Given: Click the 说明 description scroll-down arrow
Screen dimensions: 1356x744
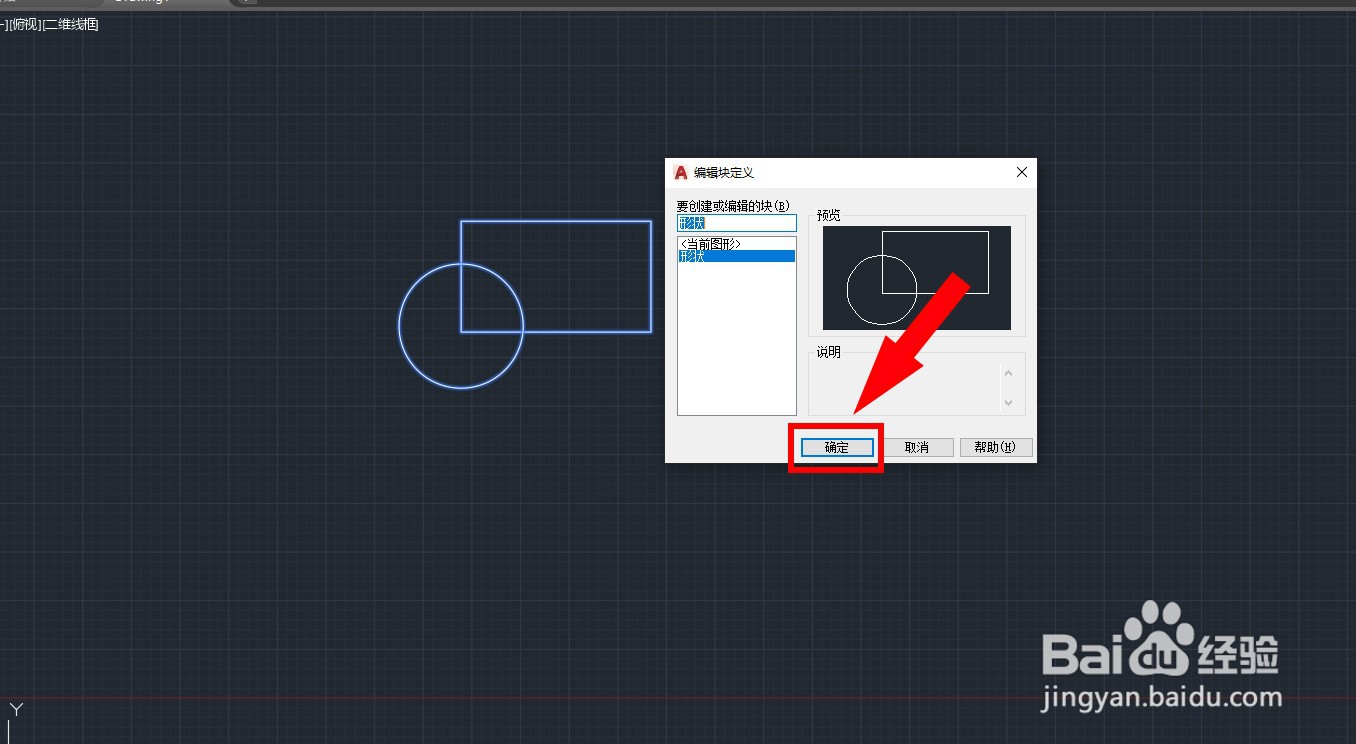Looking at the screenshot, I should [x=1008, y=403].
